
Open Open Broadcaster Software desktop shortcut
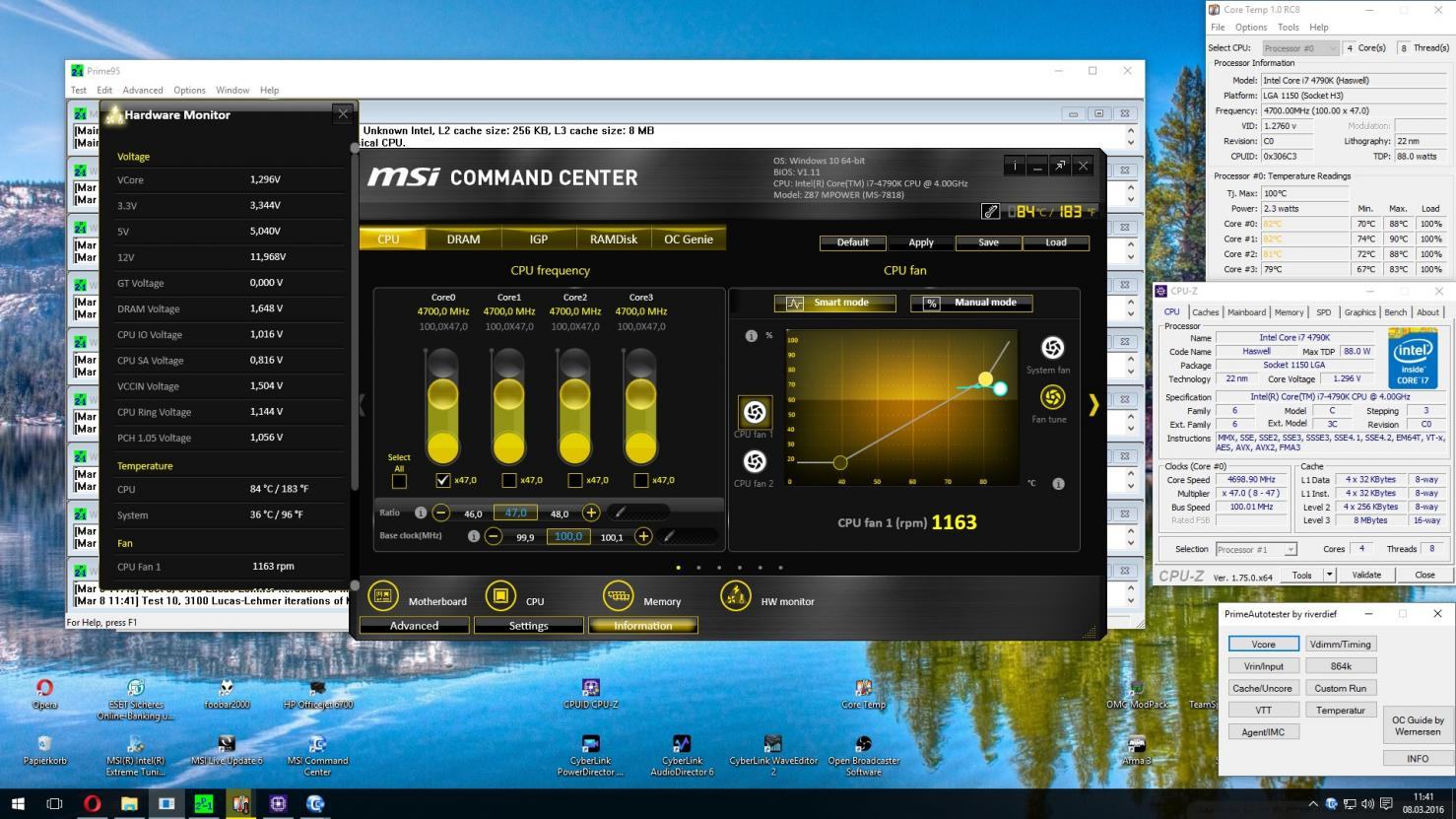tap(864, 756)
